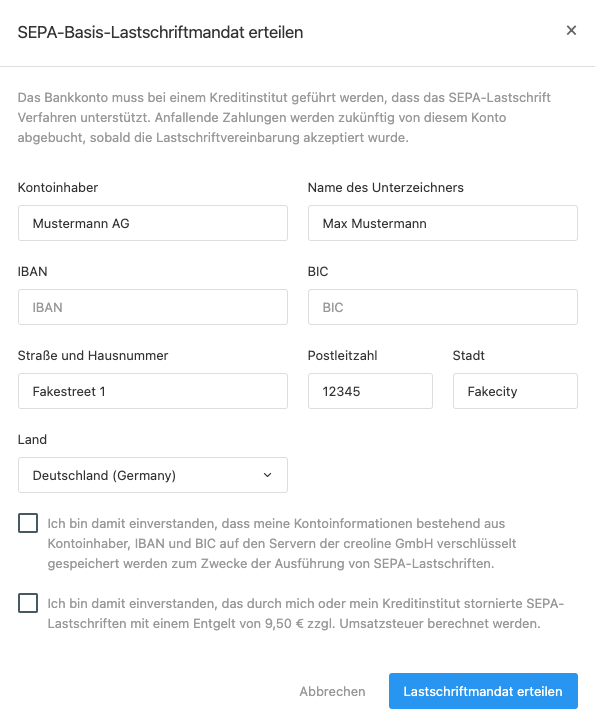Click into the empty BIC field
Image resolution: width=595 pixels, height=727 pixels.
coord(442,307)
